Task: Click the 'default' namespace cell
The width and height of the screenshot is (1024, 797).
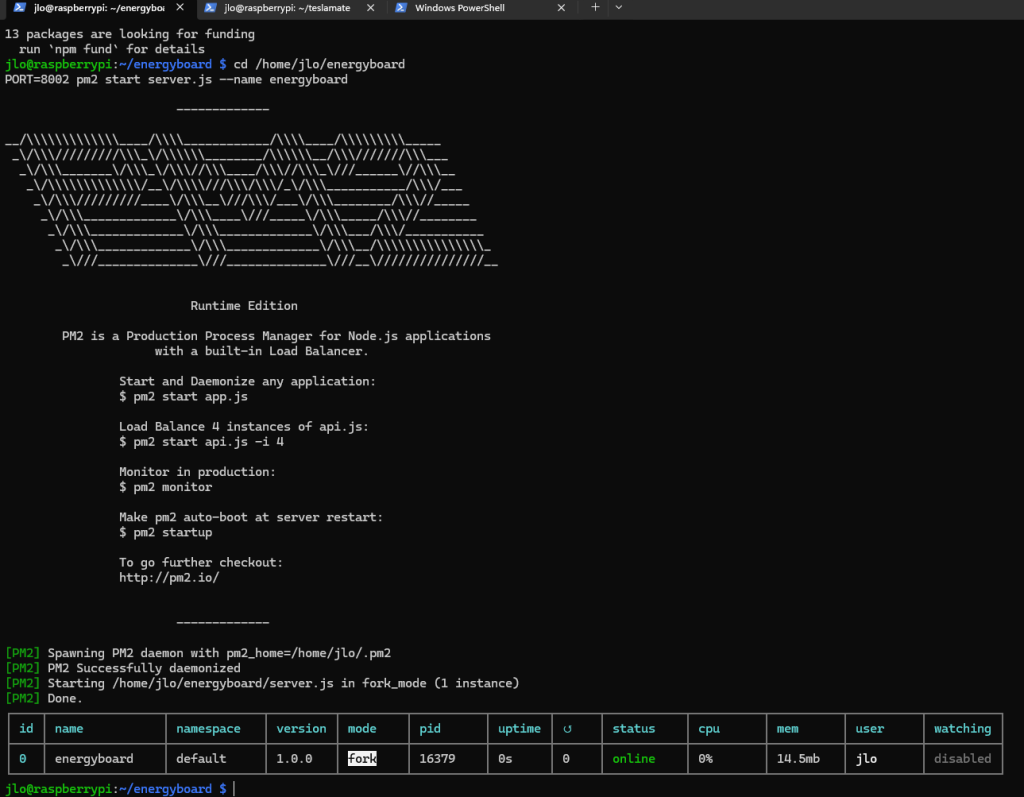Action: coord(201,758)
